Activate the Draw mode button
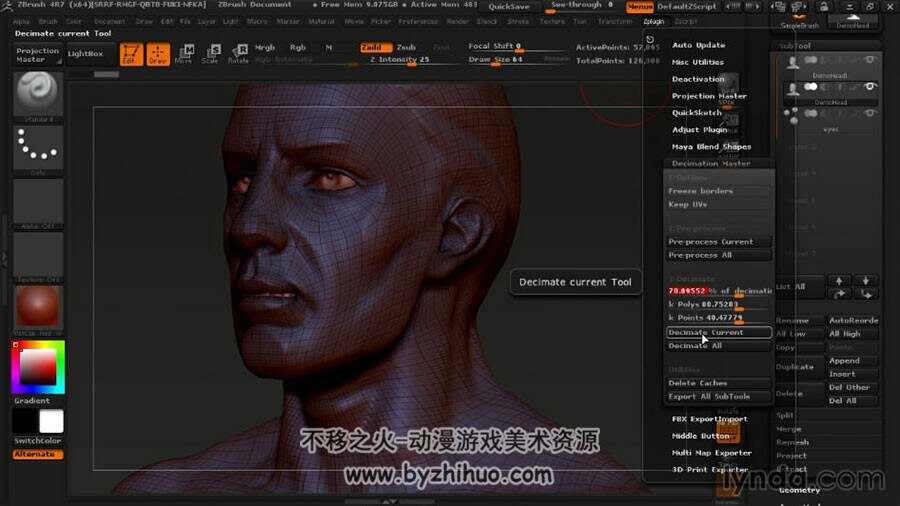The height and width of the screenshot is (506, 900). point(158,54)
